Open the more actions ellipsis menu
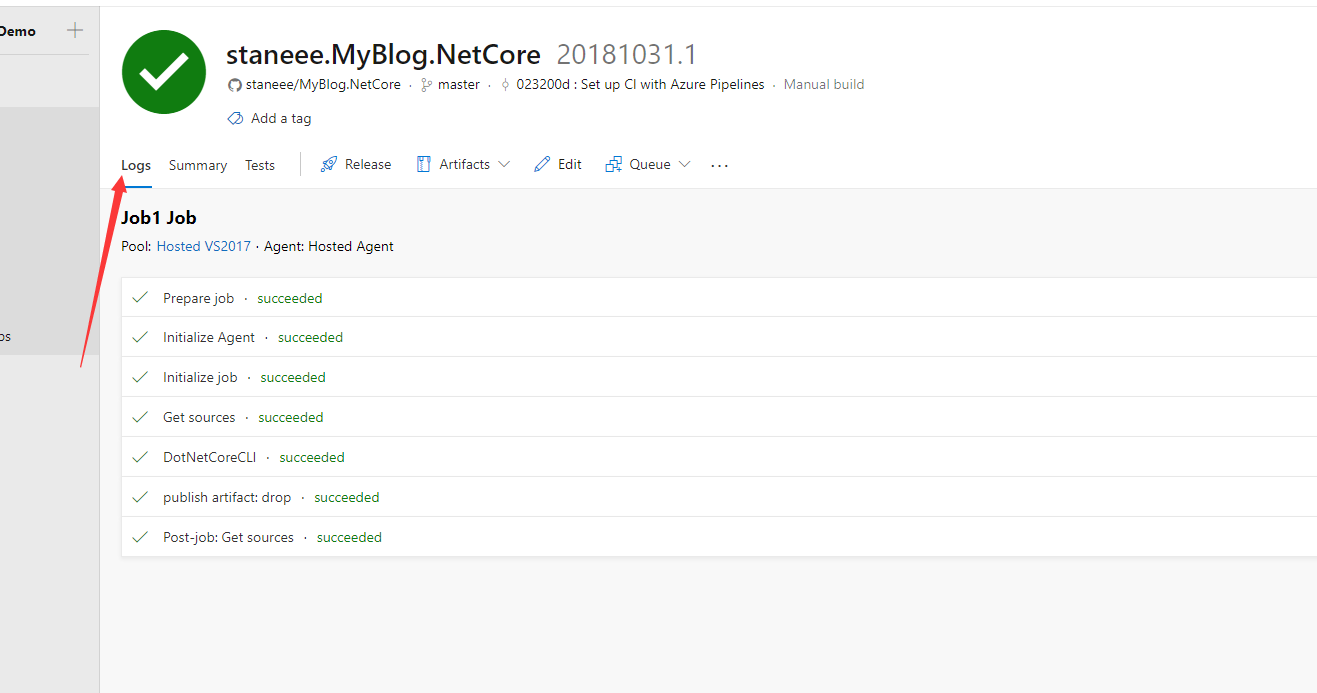1317x693 pixels. [x=720, y=165]
